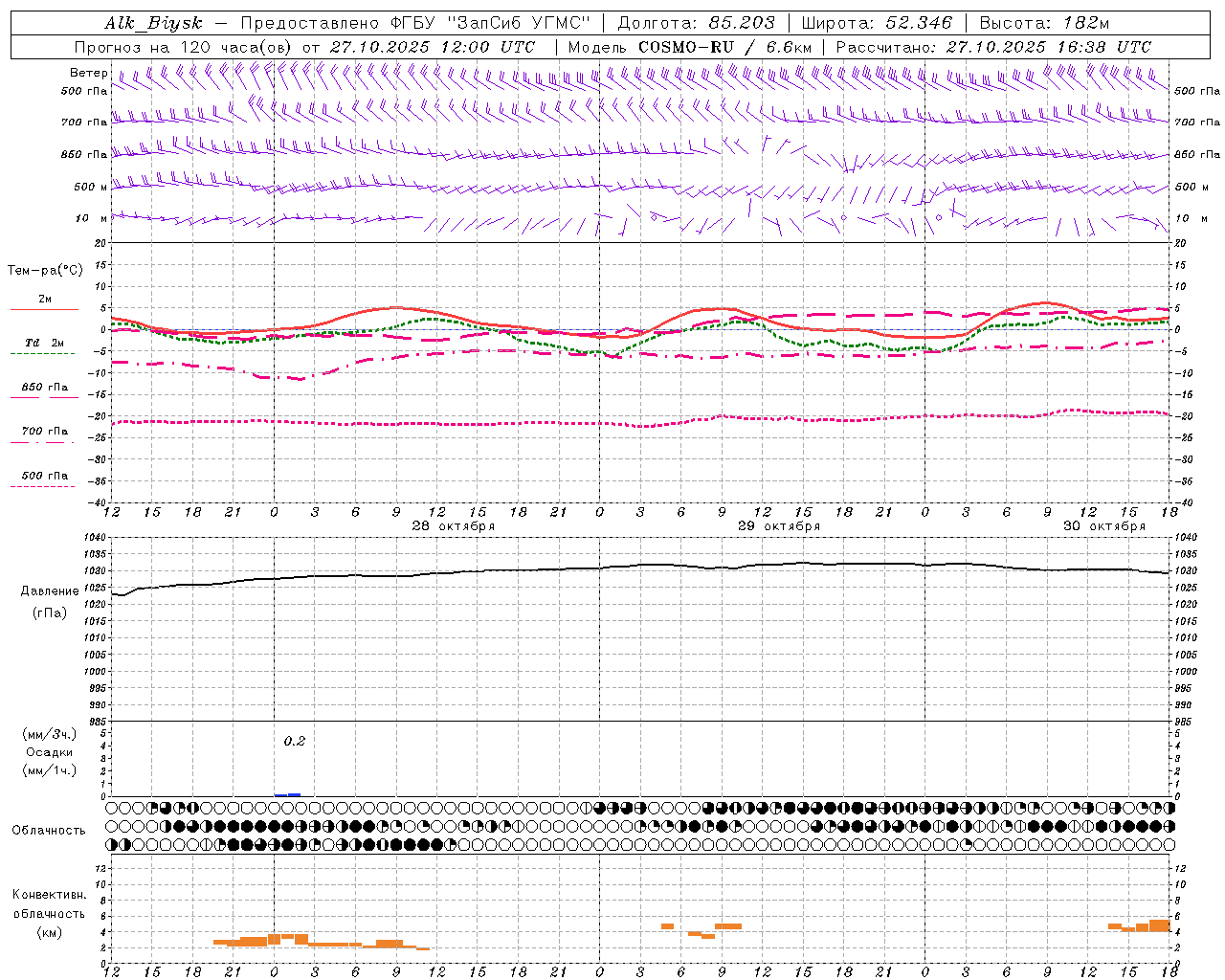Click the 2м legend entry in the temperature legend
1225x980 pixels.
click(x=45, y=299)
